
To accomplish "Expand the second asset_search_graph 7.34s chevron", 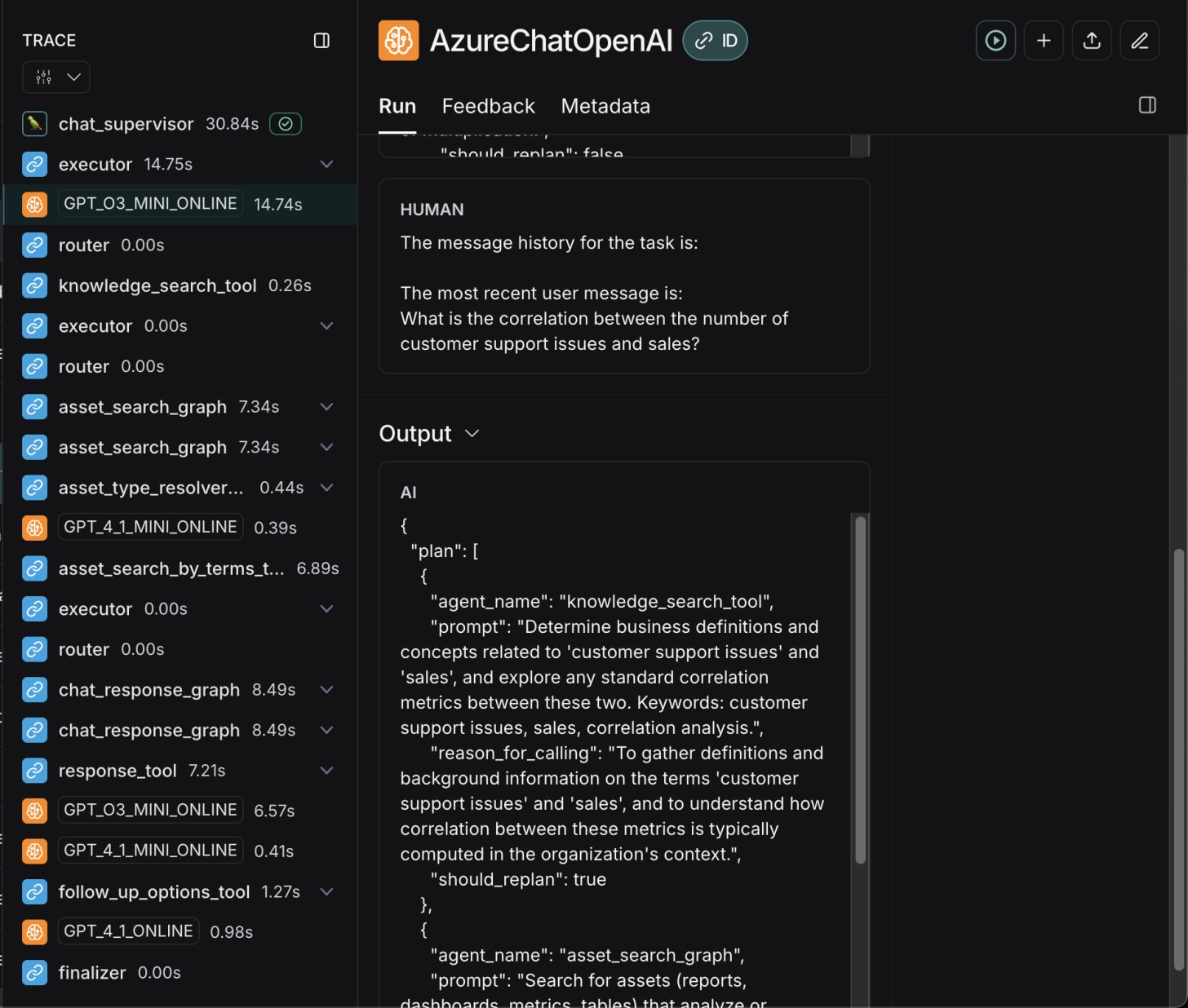I will point(326,448).
